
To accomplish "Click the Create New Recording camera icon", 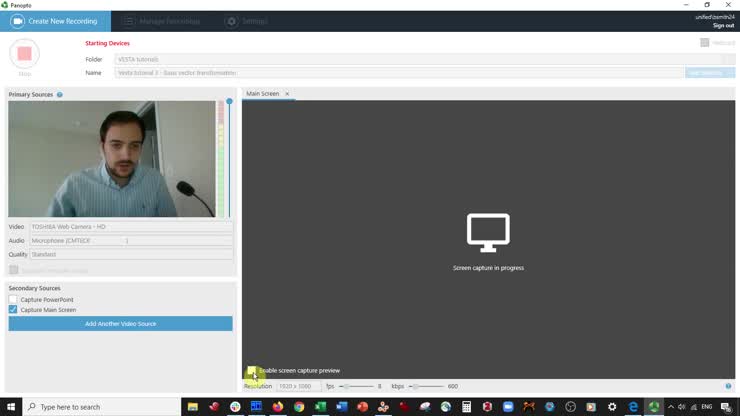I will (17, 21).
